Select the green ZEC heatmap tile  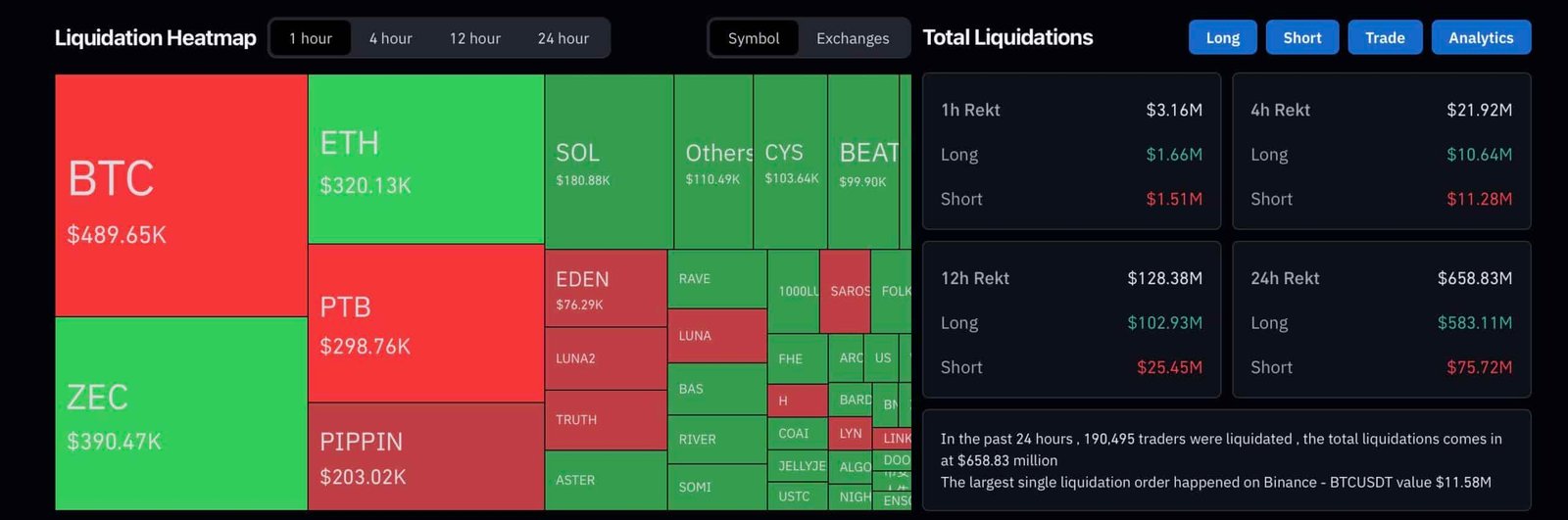tap(181, 413)
